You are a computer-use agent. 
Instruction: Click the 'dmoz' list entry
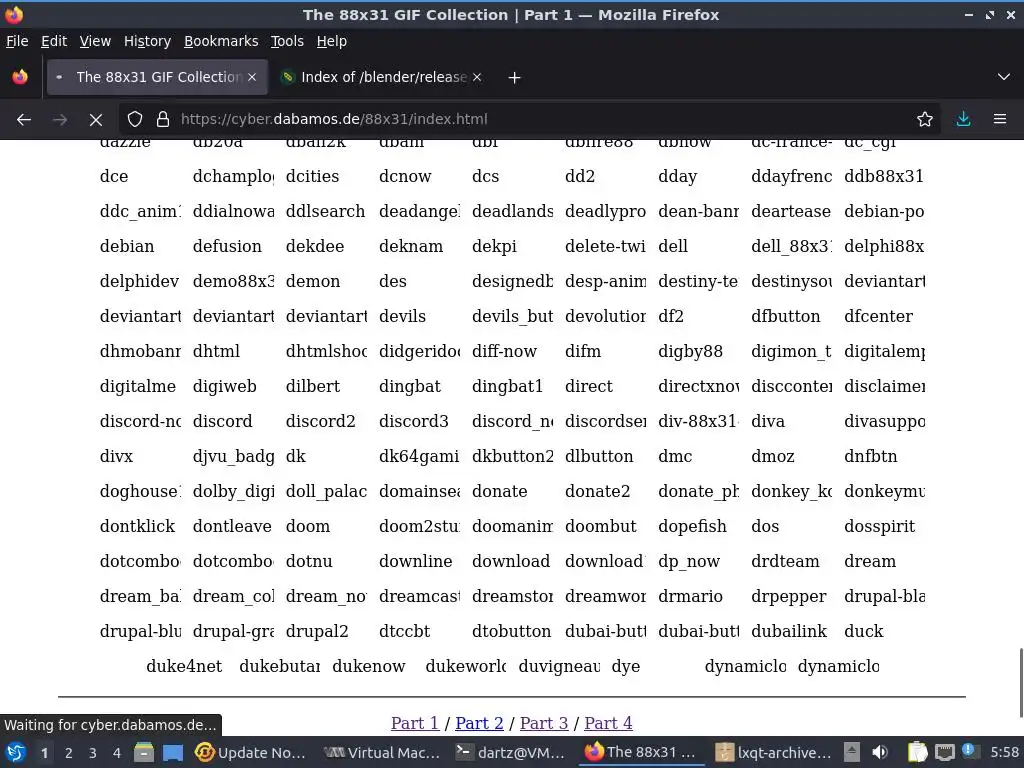(x=773, y=456)
